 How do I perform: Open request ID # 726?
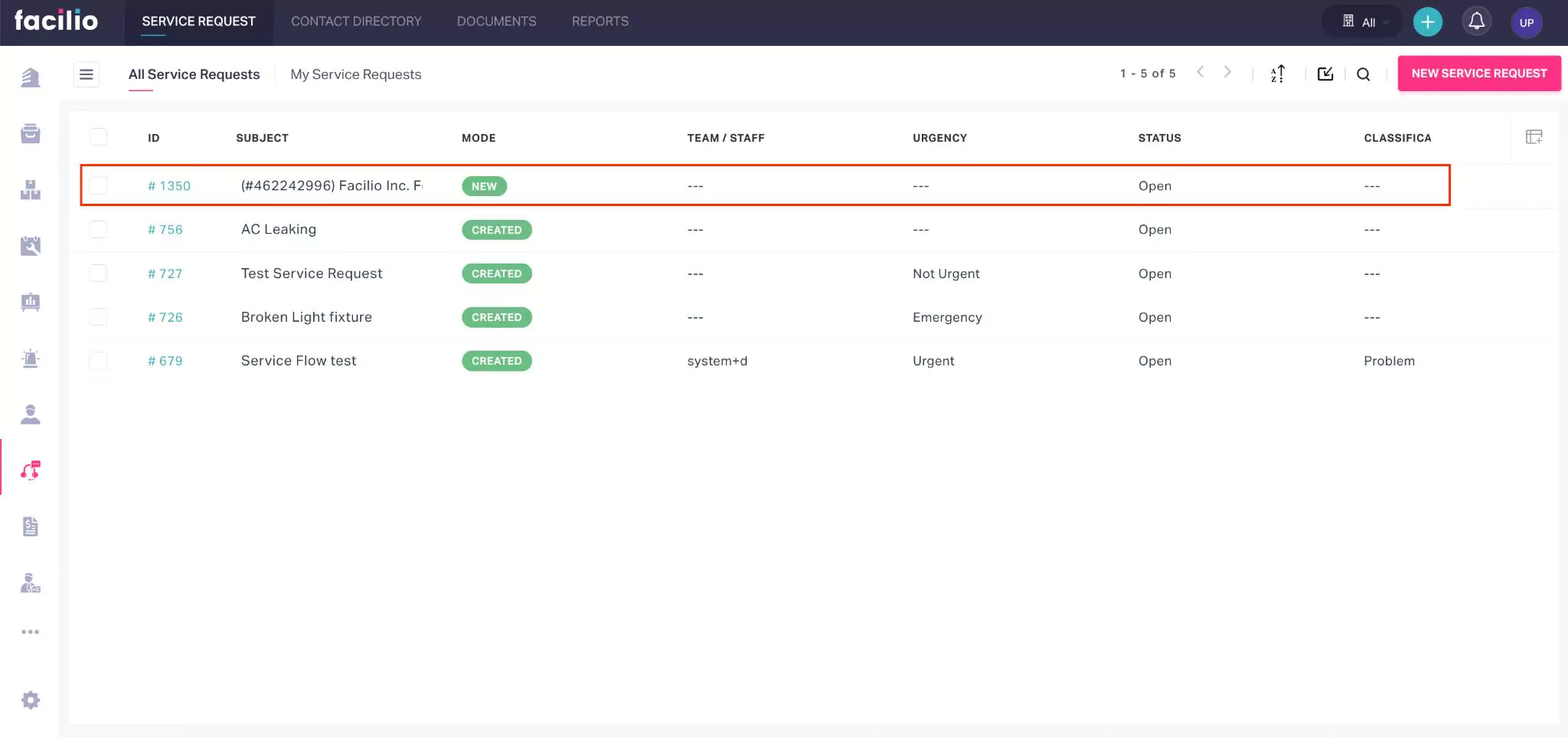(x=165, y=318)
